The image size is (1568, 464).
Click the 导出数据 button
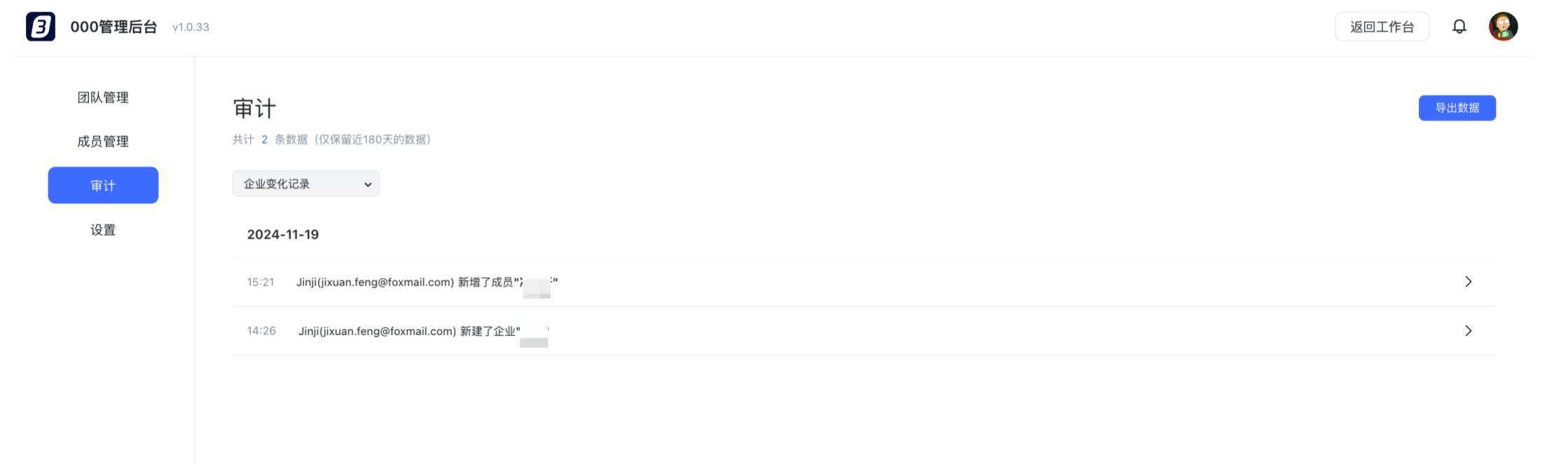pyautogui.click(x=1457, y=108)
